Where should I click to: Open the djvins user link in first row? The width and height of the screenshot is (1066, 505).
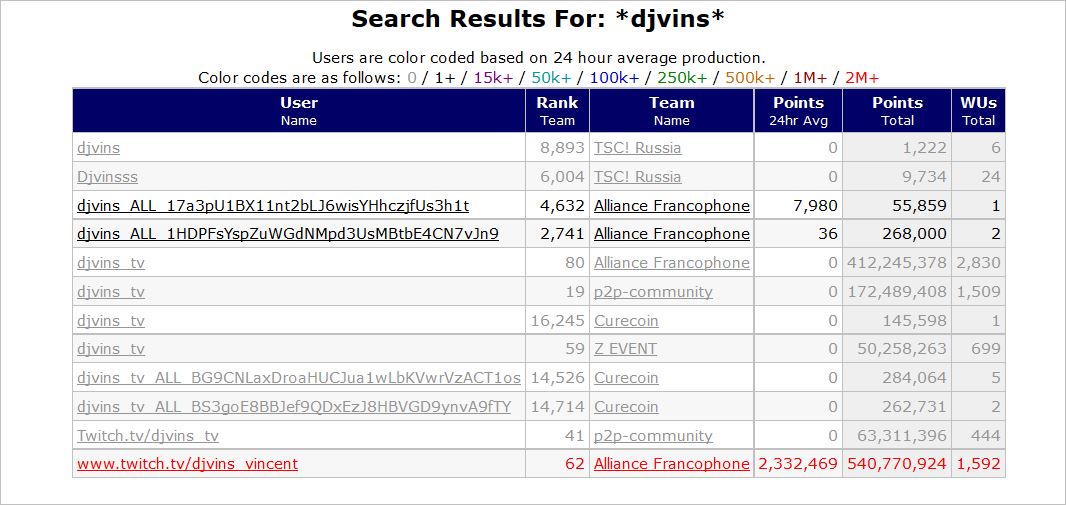tap(98, 148)
